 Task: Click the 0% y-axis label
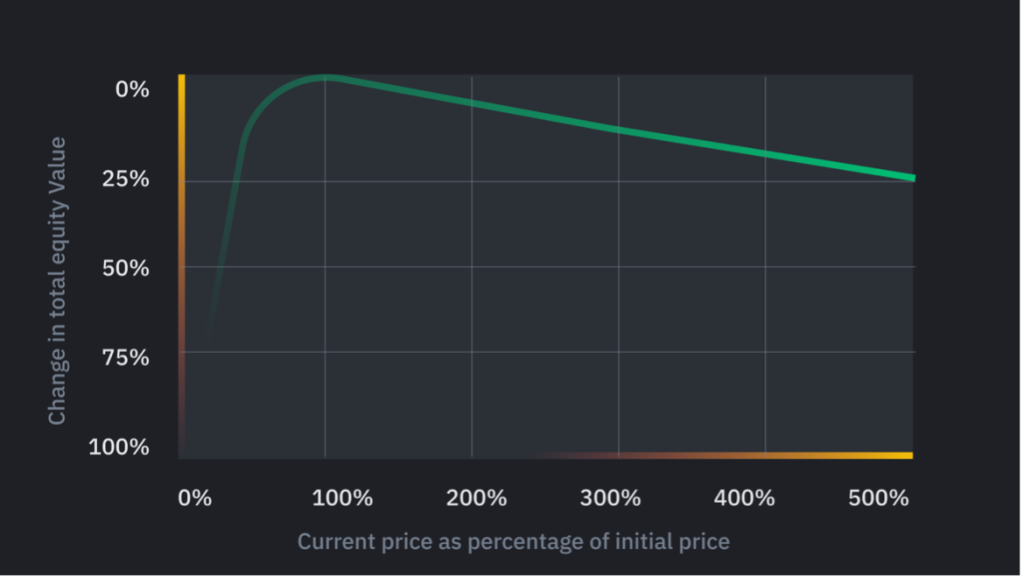(x=133, y=89)
